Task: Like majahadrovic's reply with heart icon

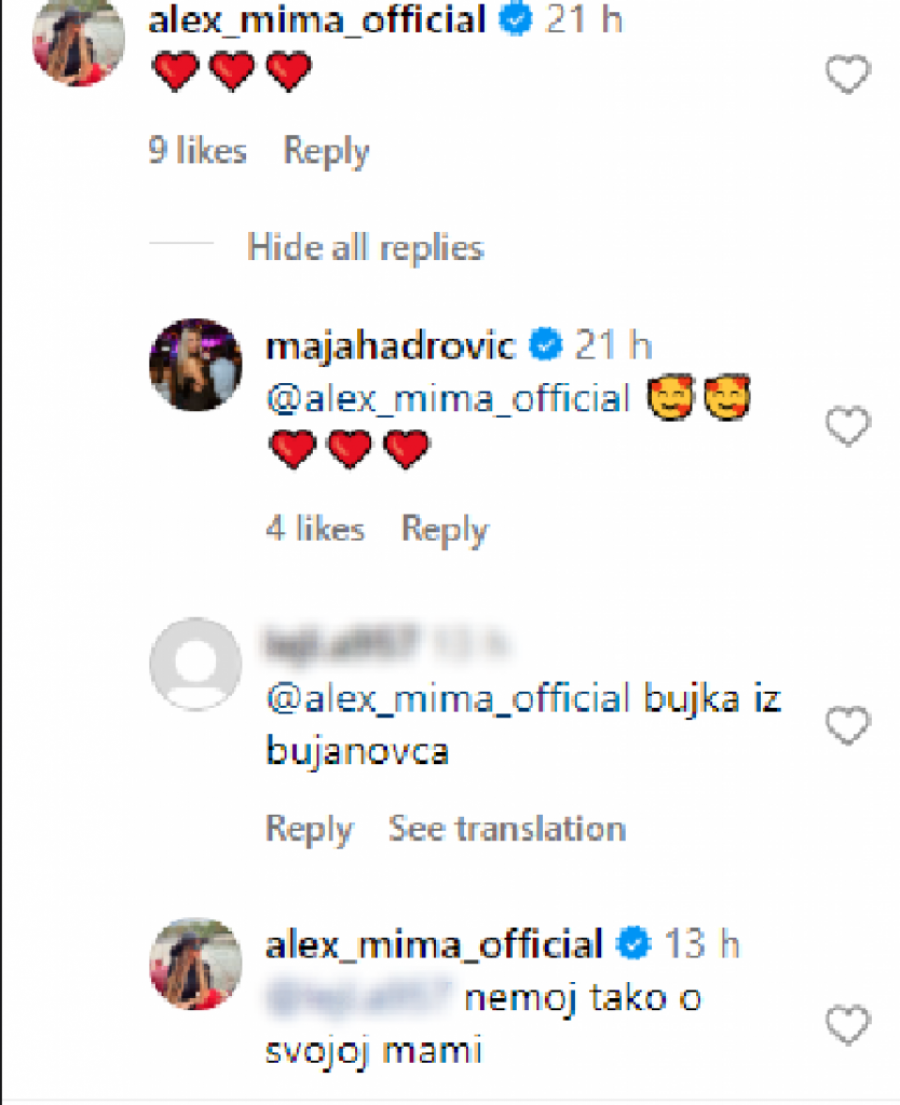Action: [x=848, y=429]
